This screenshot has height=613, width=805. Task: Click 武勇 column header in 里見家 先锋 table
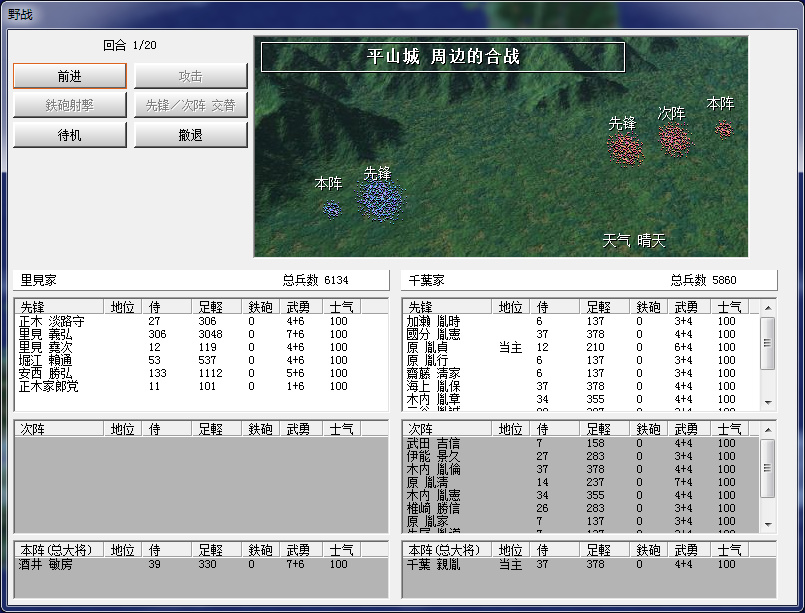point(301,306)
